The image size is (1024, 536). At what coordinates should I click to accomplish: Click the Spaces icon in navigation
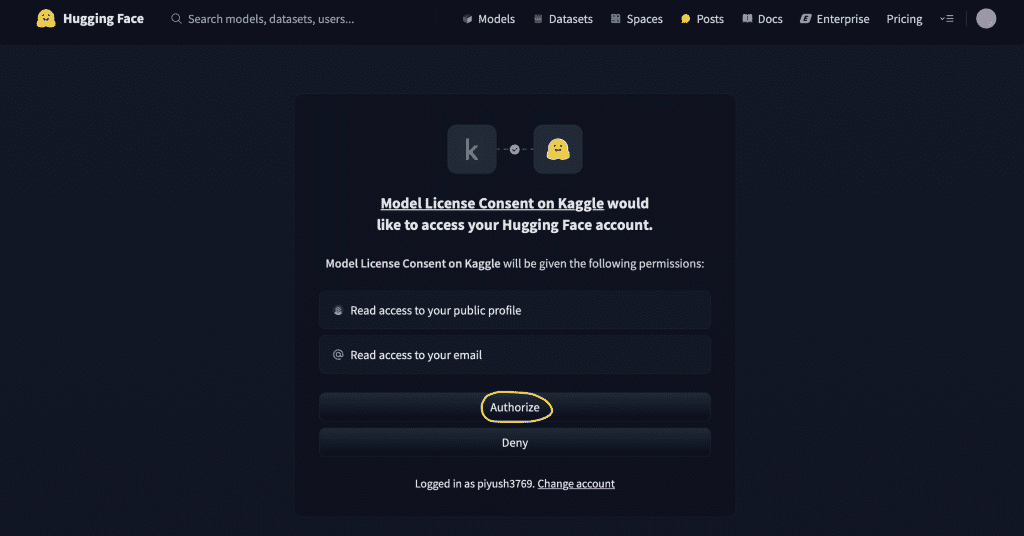[616, 19]
